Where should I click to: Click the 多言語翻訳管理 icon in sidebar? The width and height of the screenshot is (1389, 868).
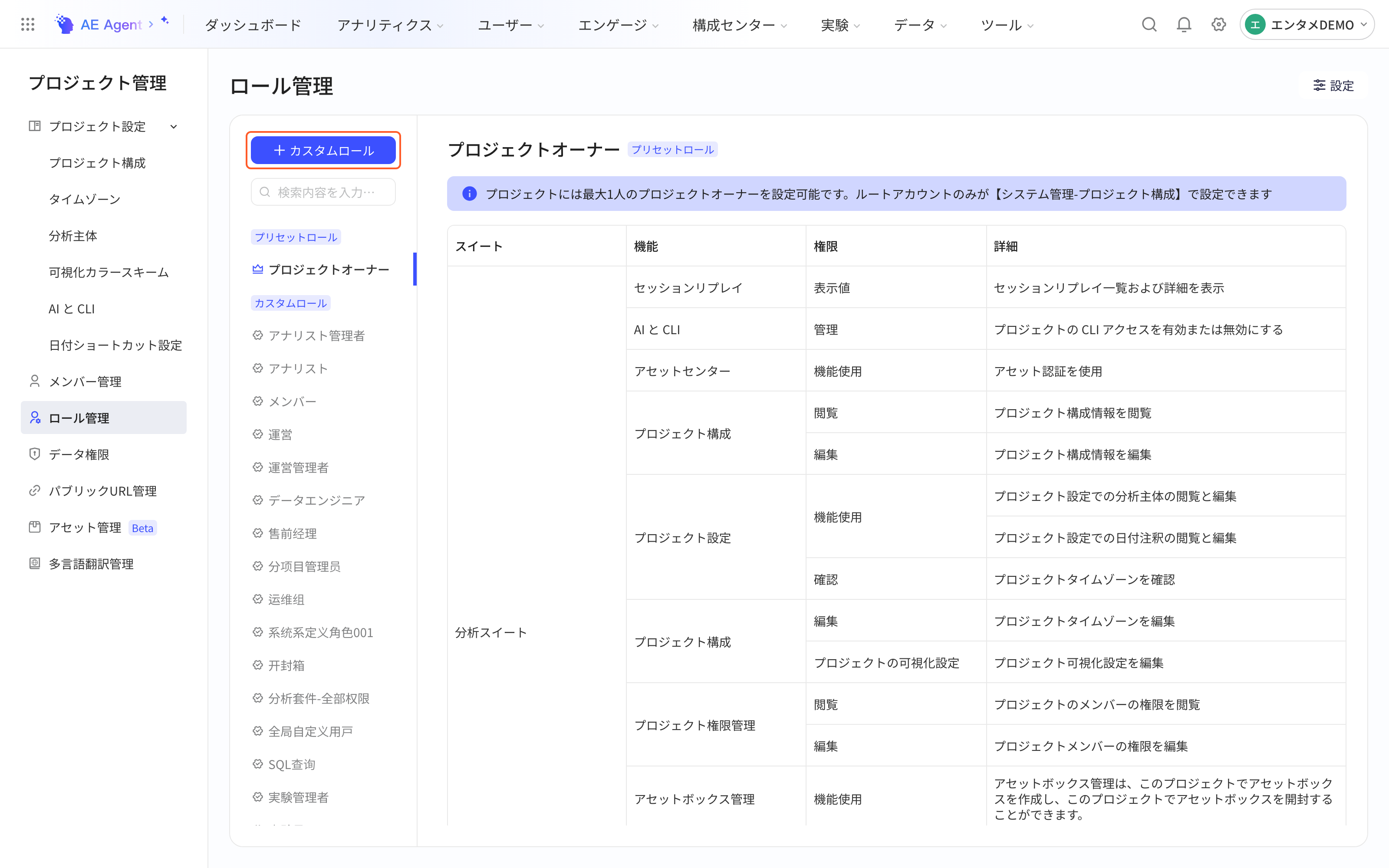pyautogui.click(x=34, y=564)
